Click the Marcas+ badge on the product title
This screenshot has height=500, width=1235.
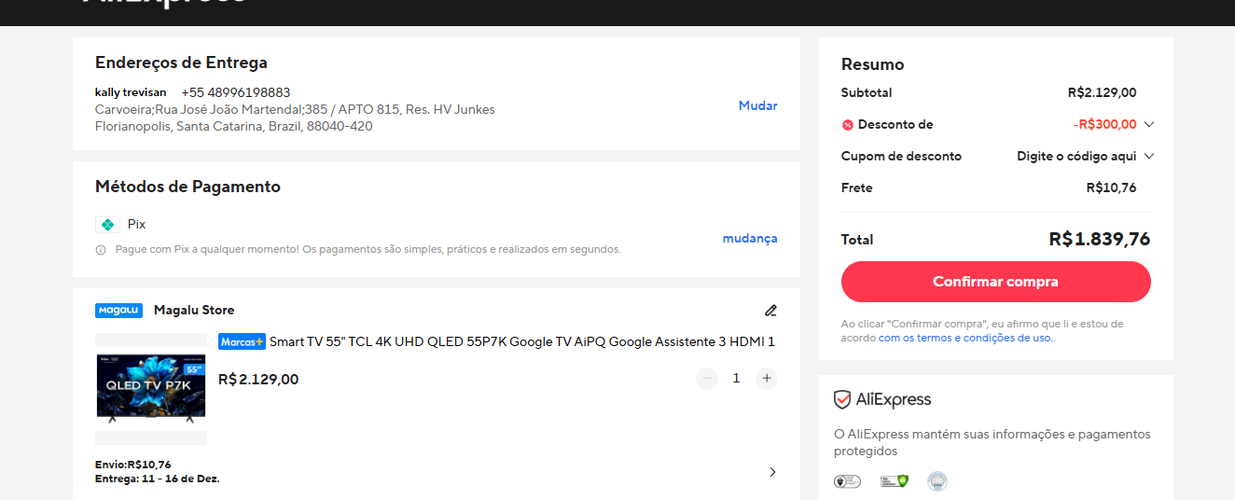pyautogui.click(x=242, y=342)
